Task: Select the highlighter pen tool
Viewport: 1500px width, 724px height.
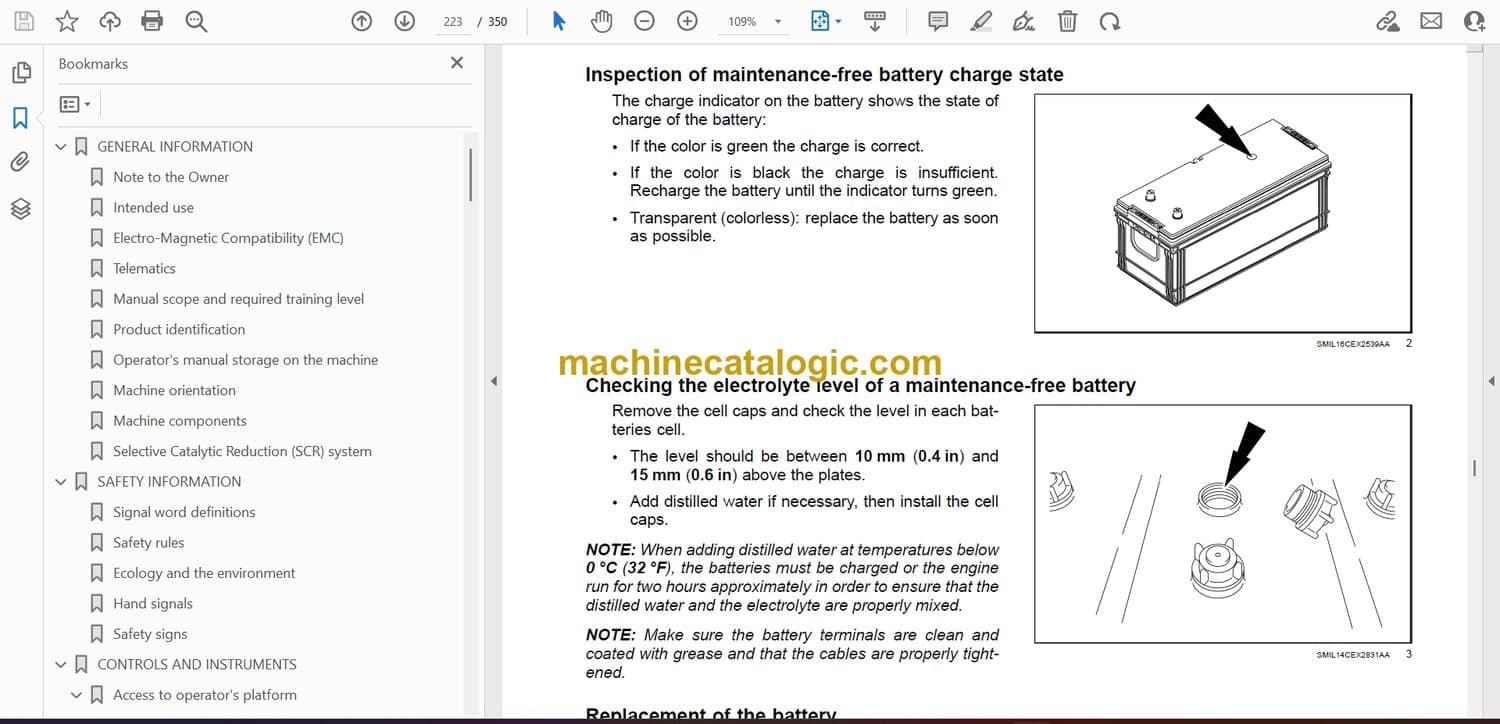Action: 981,21
